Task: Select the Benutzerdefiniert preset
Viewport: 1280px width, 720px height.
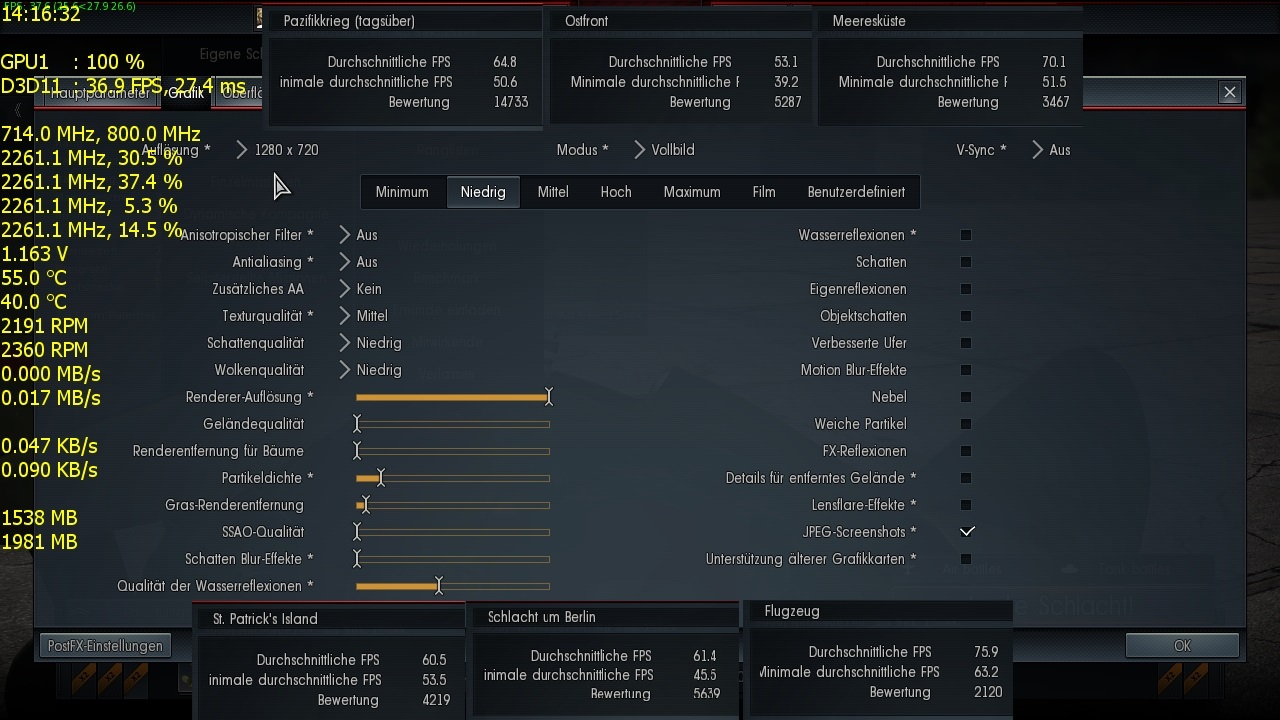Action: pos(856,192)
